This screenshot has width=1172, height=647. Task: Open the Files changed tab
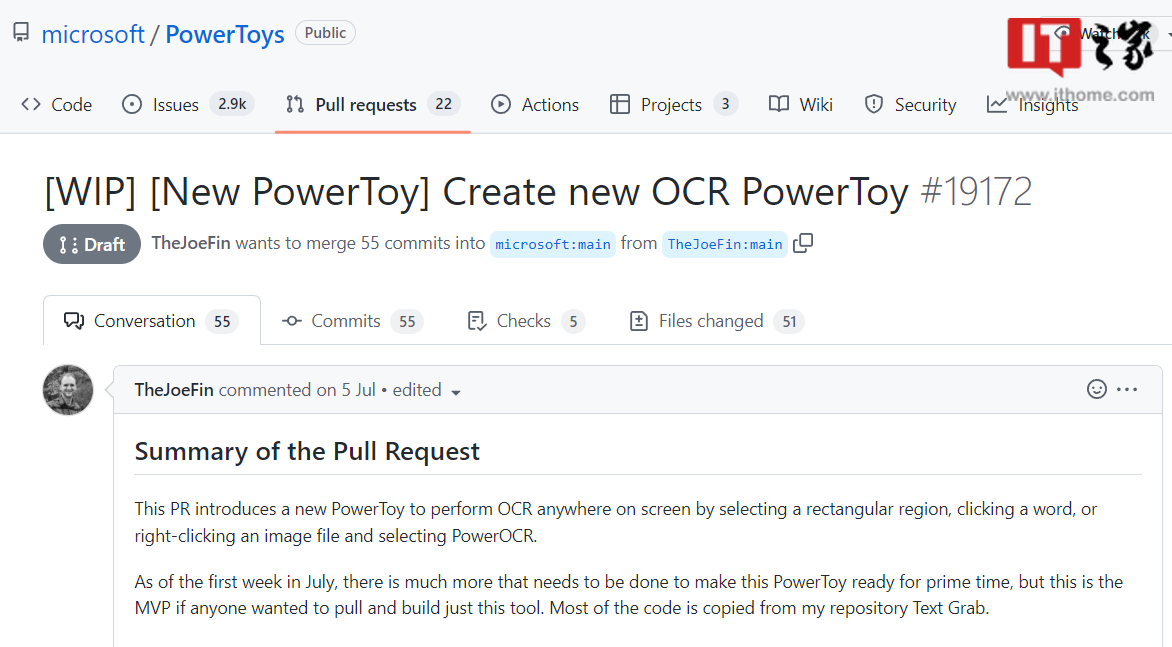coord(717,321)
